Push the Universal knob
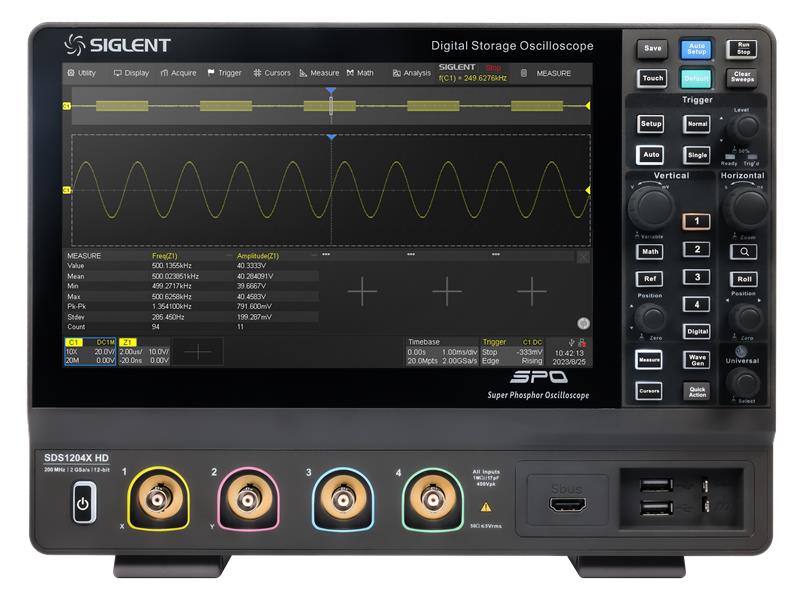The width and height of the screenshot is (800, 600). click(743, 382)
